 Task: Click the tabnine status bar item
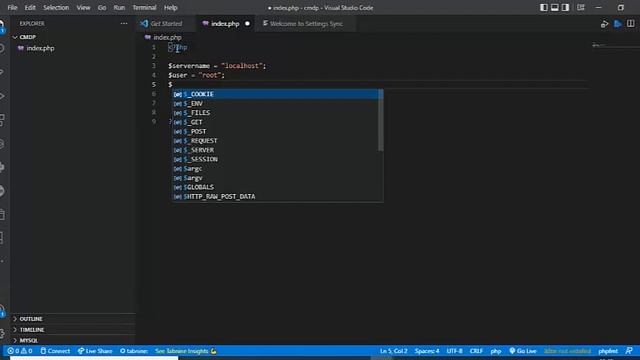click(134, 351)
